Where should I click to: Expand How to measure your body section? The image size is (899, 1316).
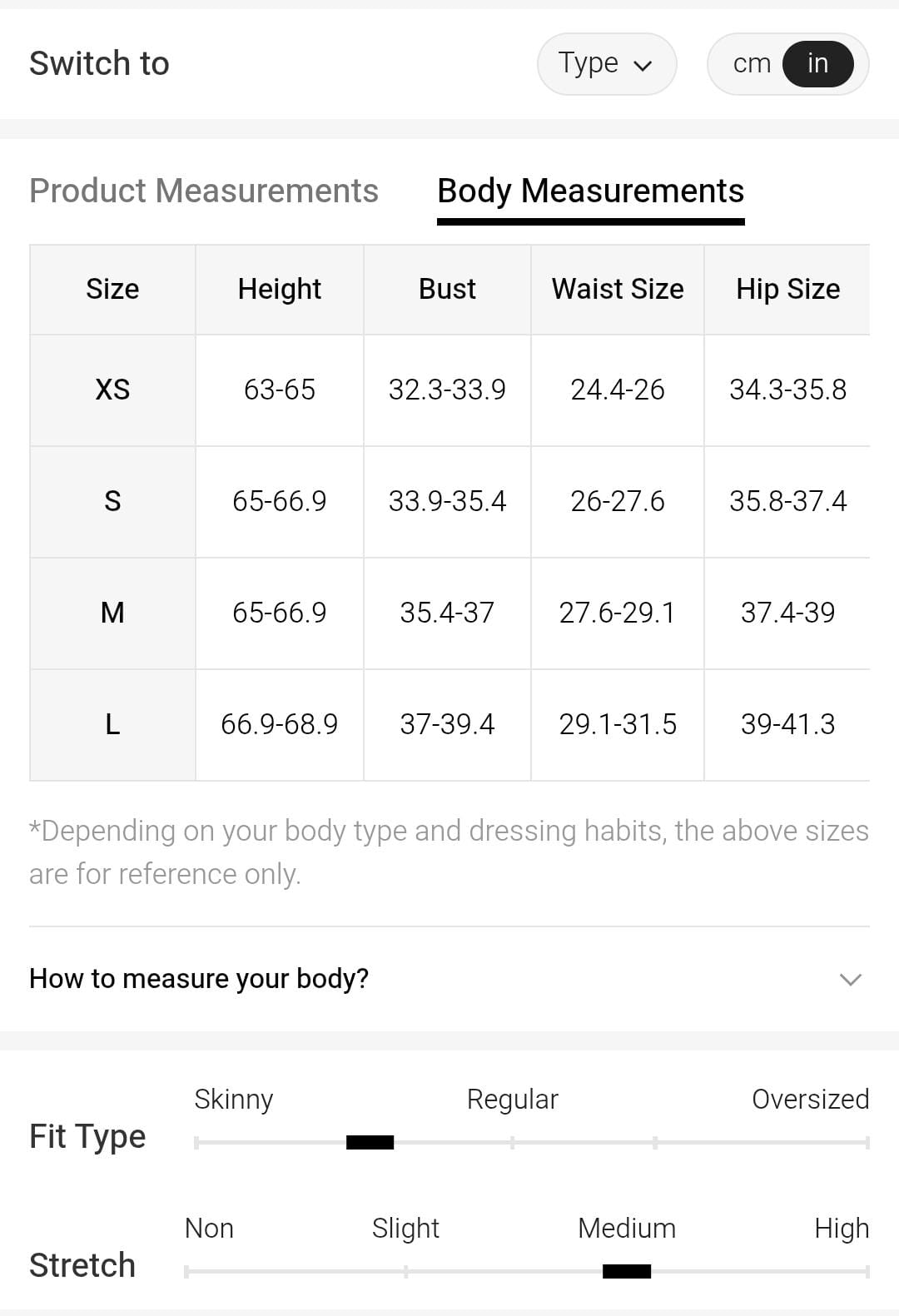pyautogui.click(x=199, y=978)
